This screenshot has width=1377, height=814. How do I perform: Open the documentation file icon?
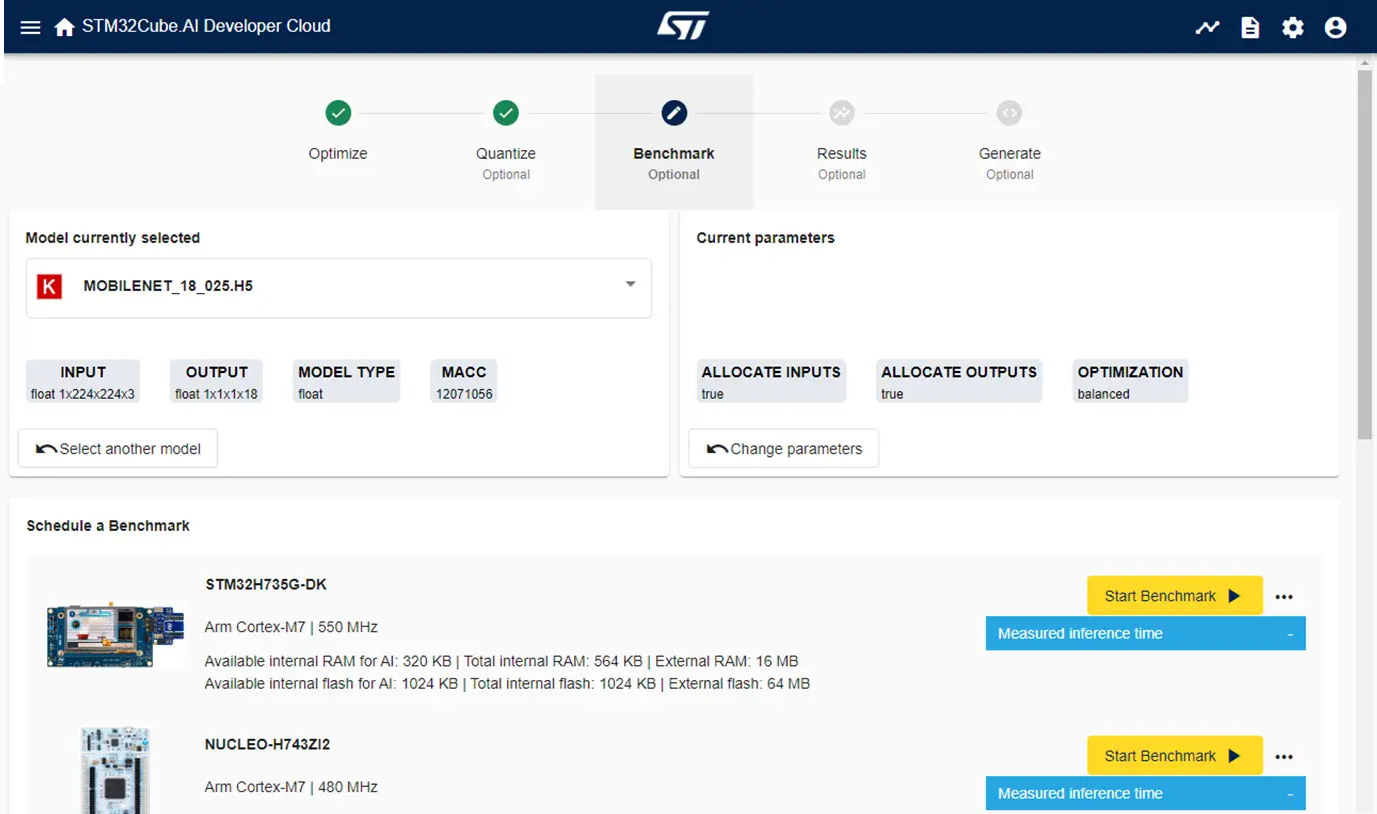[1250, 27]
